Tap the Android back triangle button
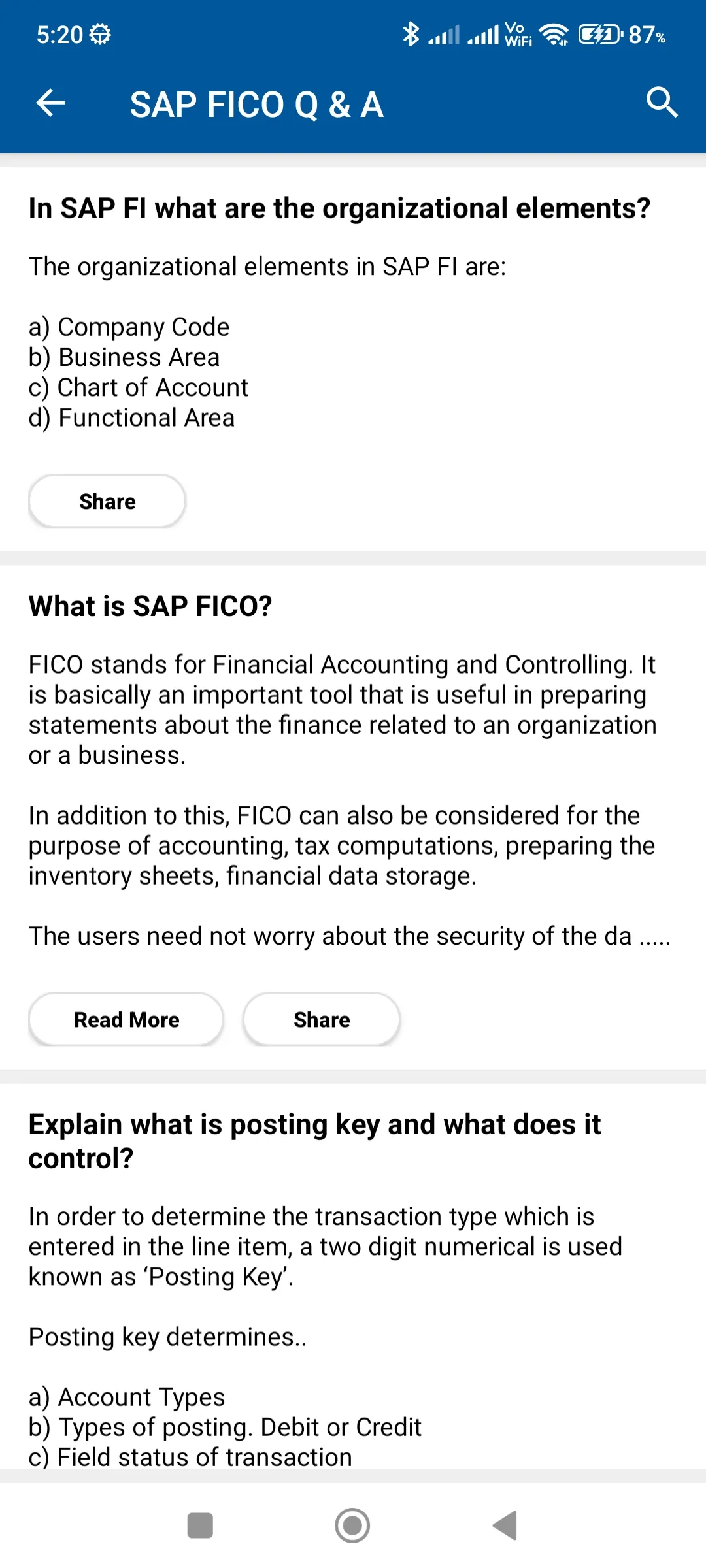This screenshot has height=1568, width=706. [x=505, y=1526]
